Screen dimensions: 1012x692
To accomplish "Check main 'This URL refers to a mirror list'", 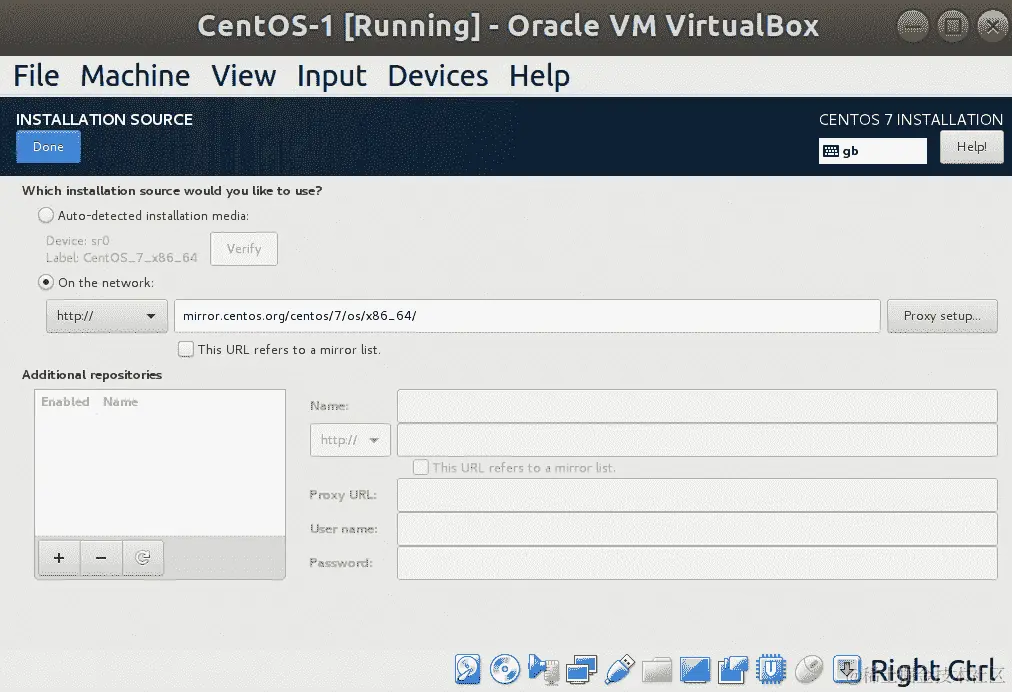I will click(185, 349).
